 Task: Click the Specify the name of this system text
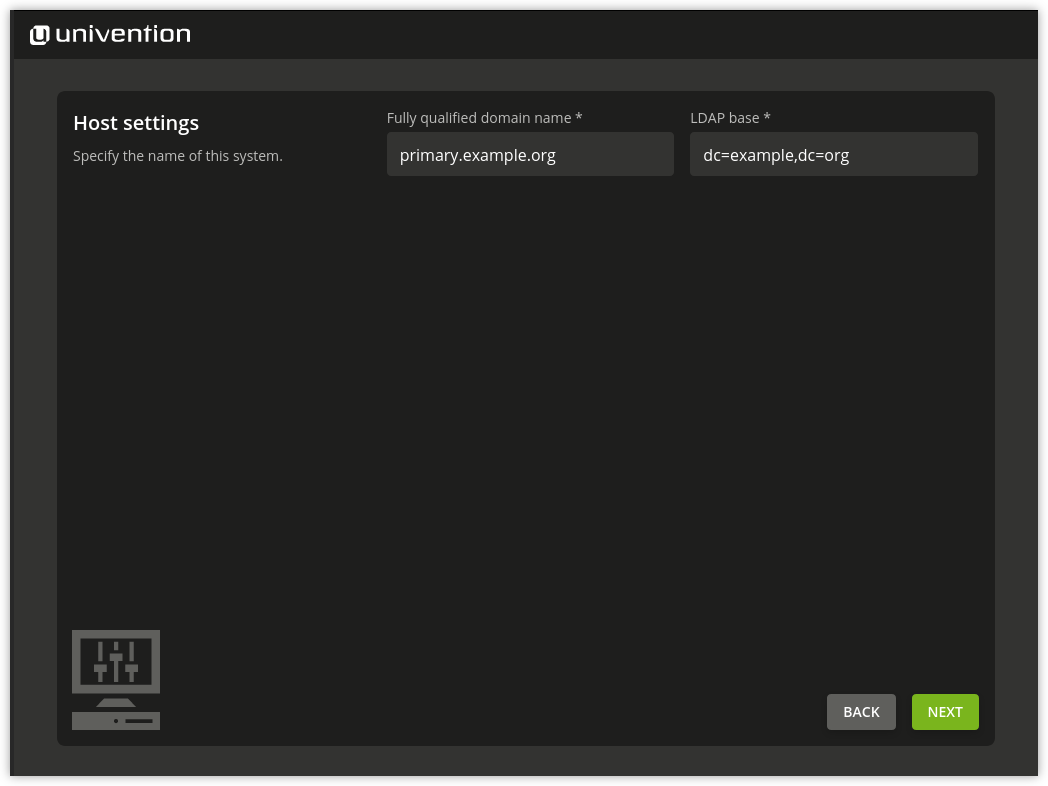click(x=177, y=155)
